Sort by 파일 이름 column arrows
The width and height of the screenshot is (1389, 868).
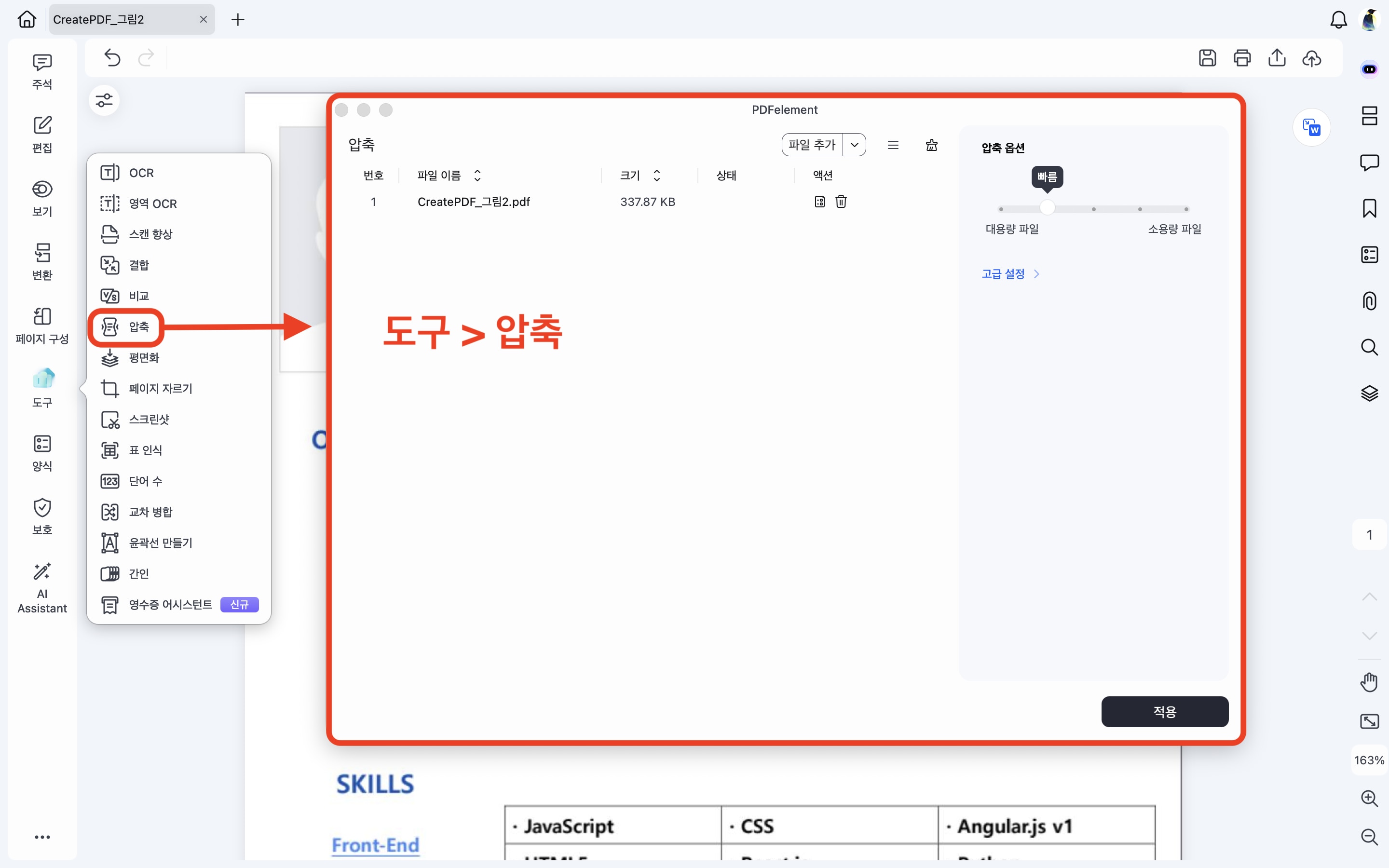point(477,175)
